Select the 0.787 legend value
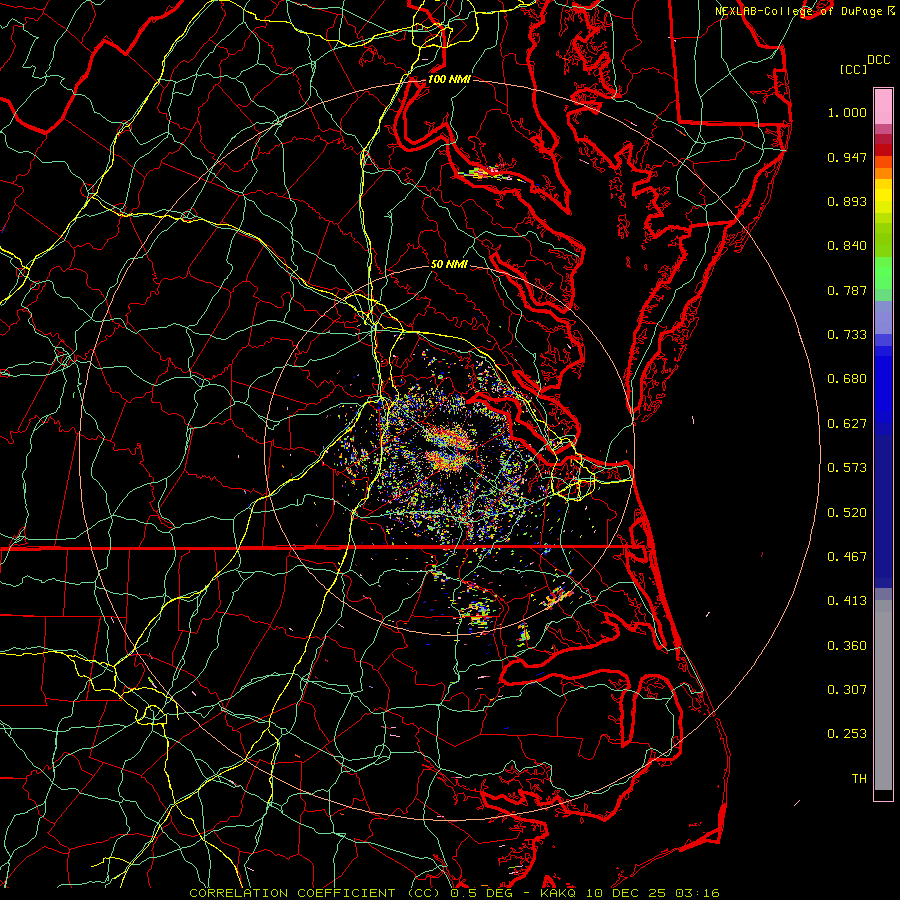The width and height of the screenshot is (900, 900). tap(847, 290)
